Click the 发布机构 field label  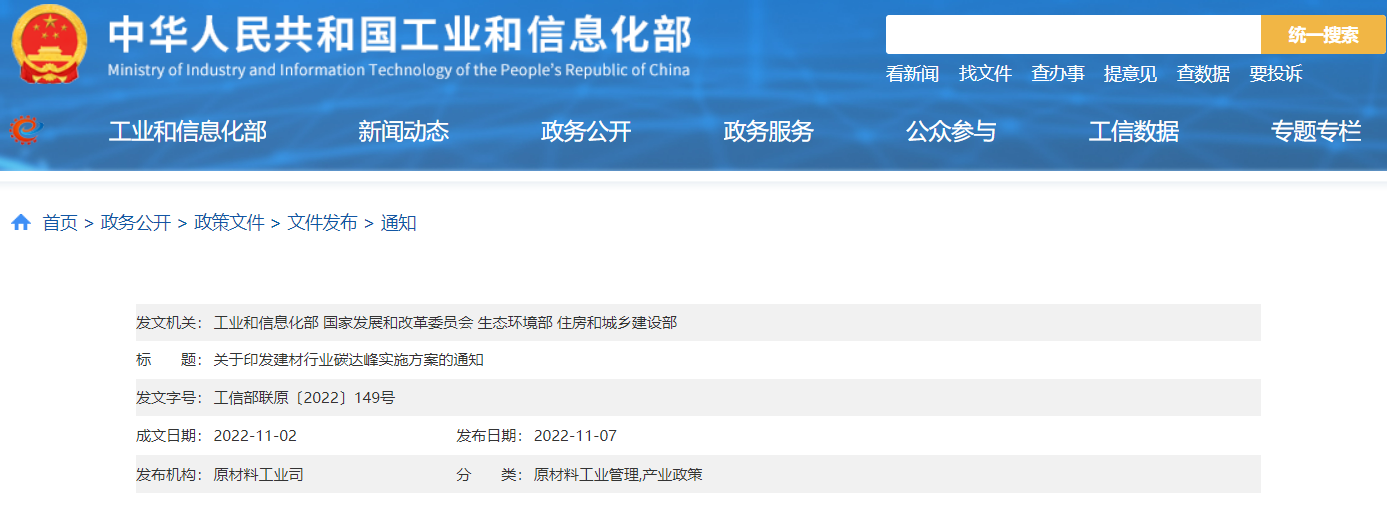pyautogui.click(x=169, y=474)
